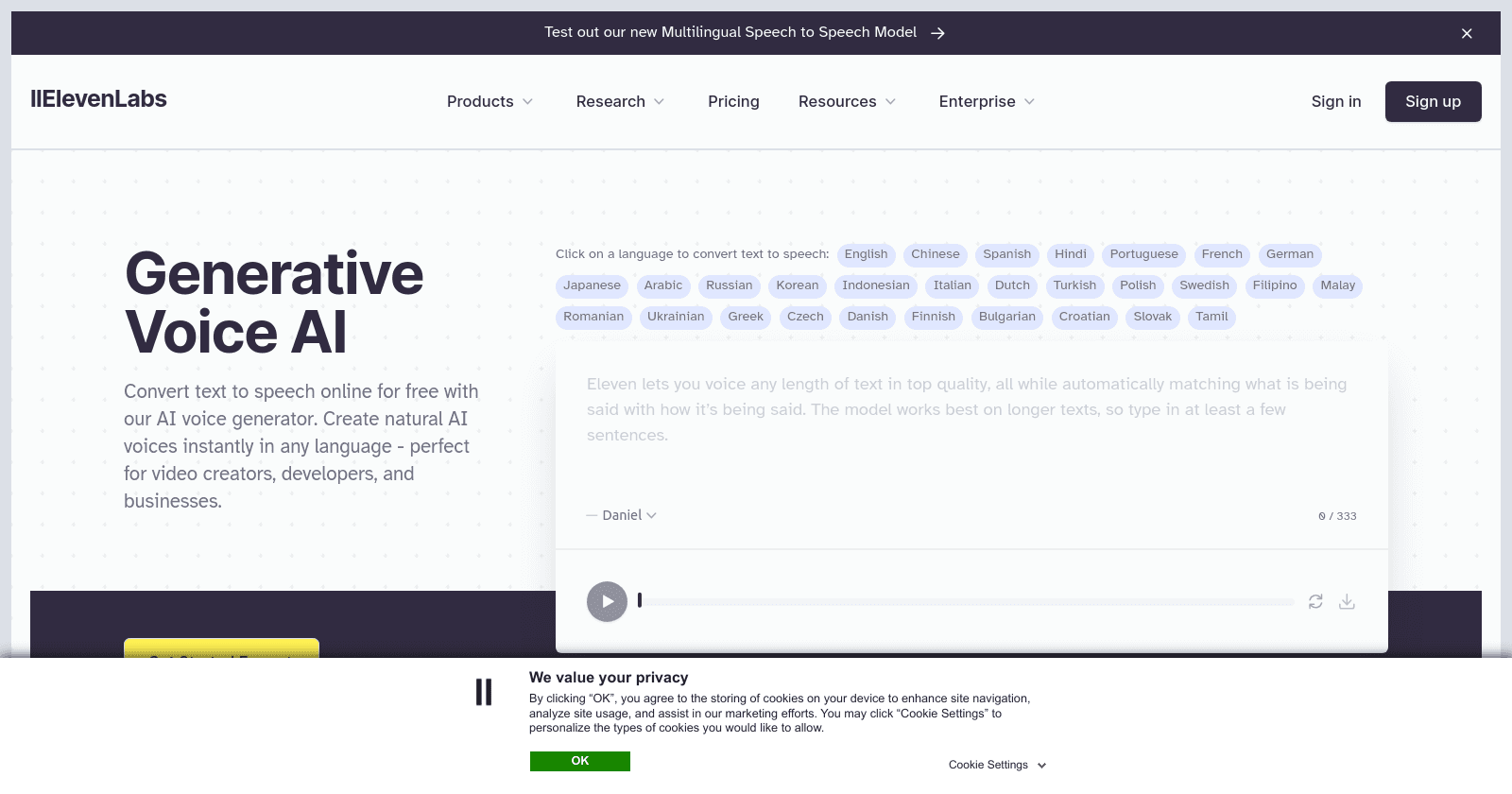Click the Danish language chip

868,317
